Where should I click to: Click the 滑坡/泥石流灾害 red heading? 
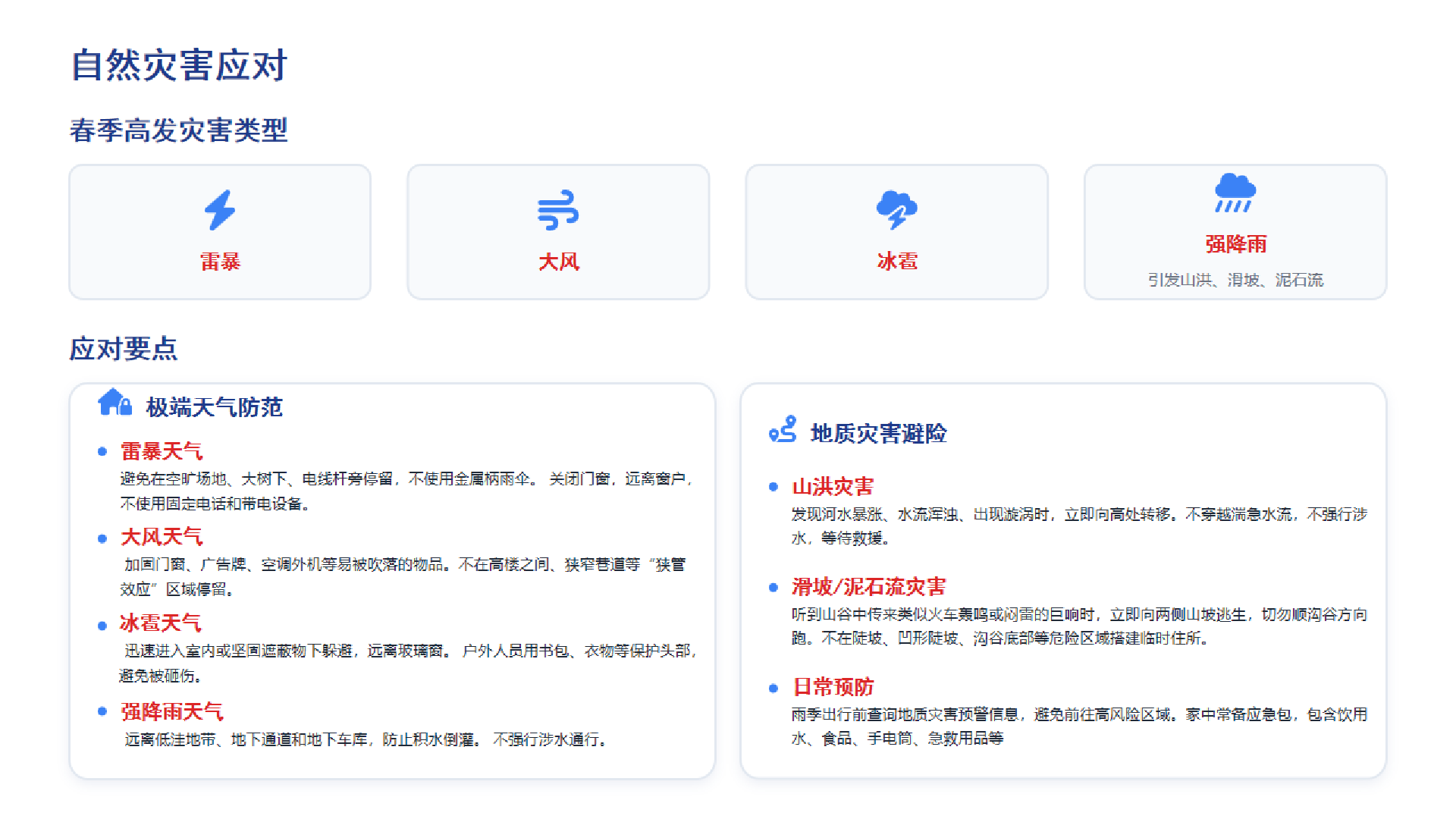[x=868, y=587]
